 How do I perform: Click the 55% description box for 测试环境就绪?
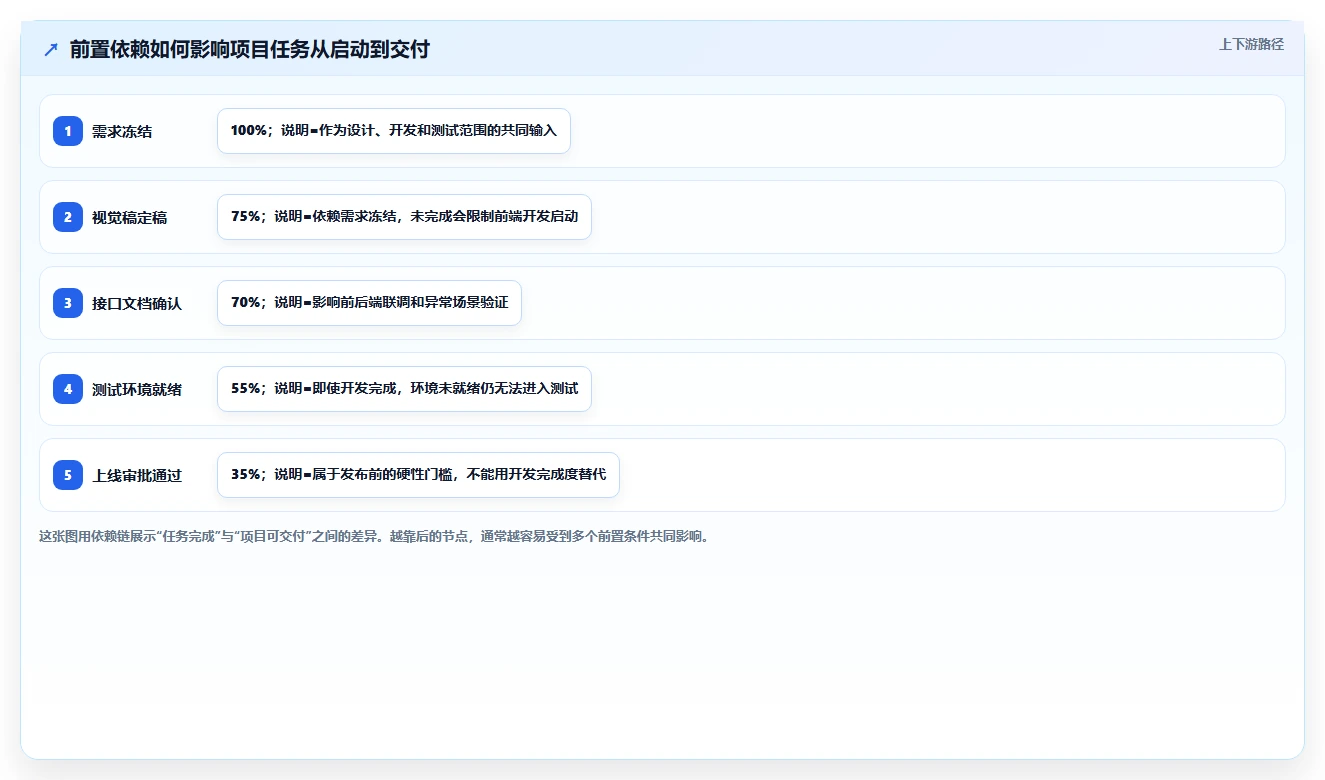click(404, 389)
